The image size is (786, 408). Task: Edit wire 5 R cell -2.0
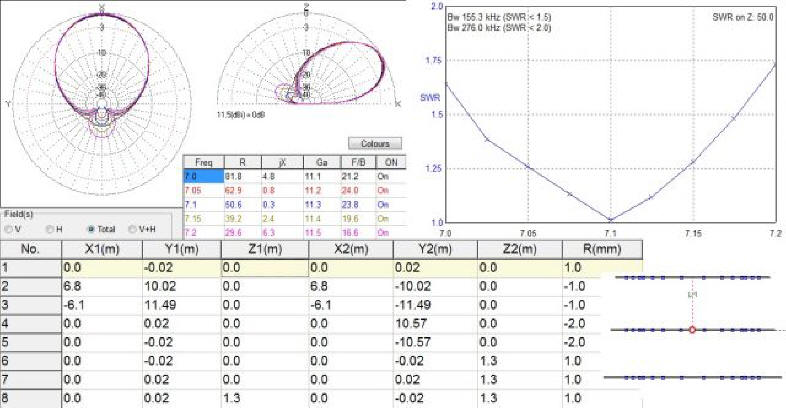[581, 342]
